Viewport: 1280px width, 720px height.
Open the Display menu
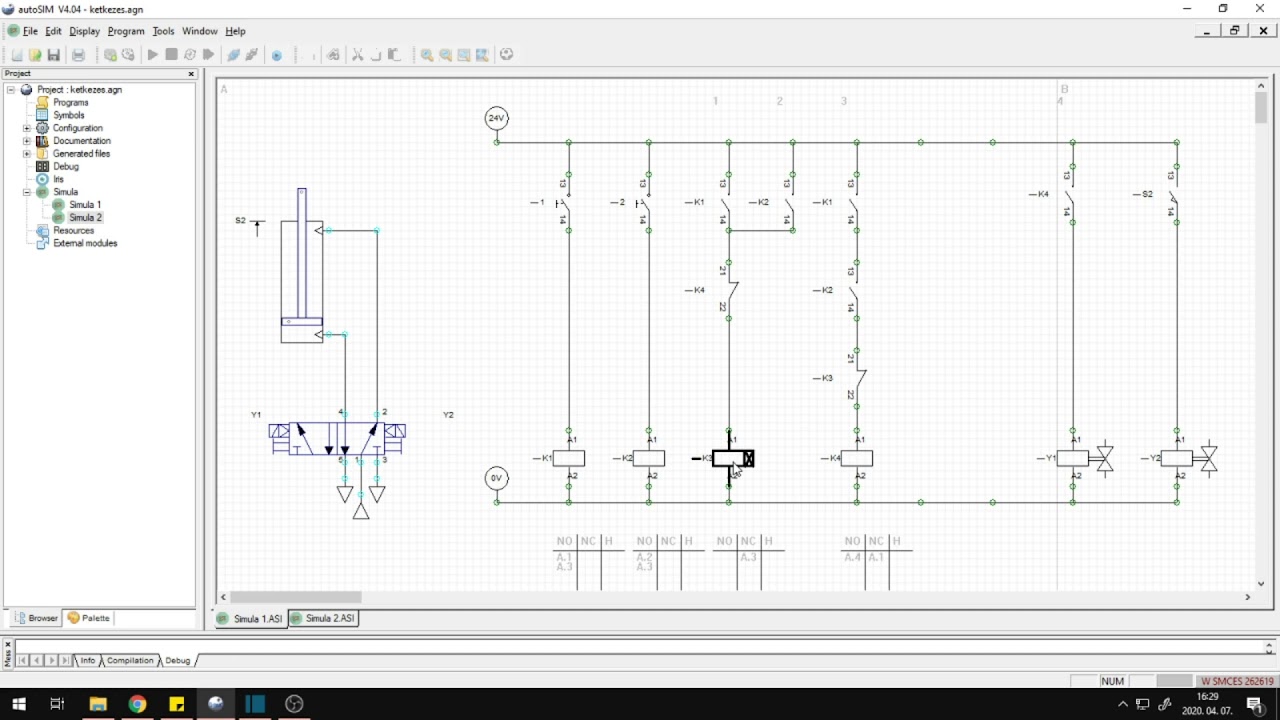pyautogui.click(x=84, y=31)
